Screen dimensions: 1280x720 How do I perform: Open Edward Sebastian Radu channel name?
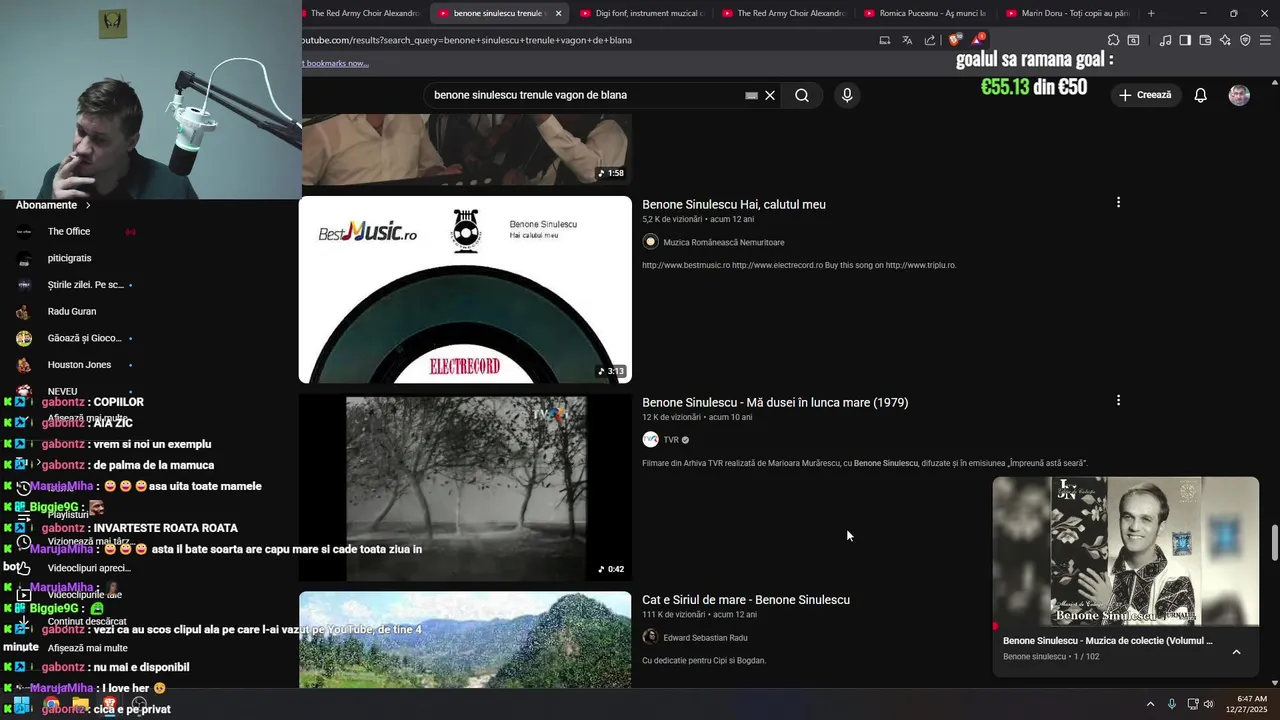click(x=705, y=638)
